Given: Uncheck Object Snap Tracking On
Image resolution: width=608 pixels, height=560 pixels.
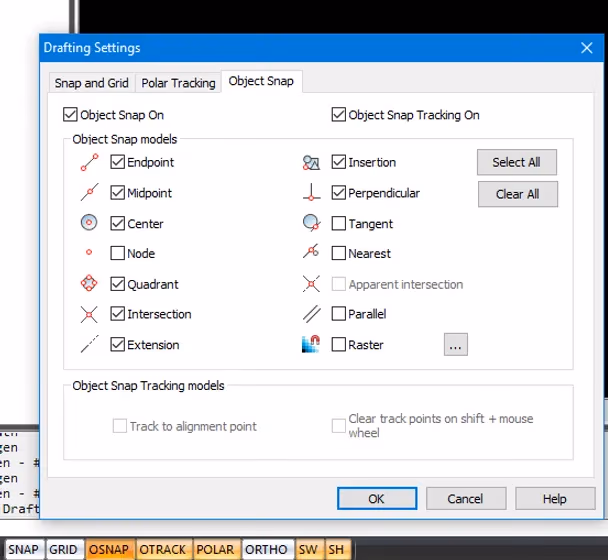Looking at the screenshot, I should click(339, 115).
